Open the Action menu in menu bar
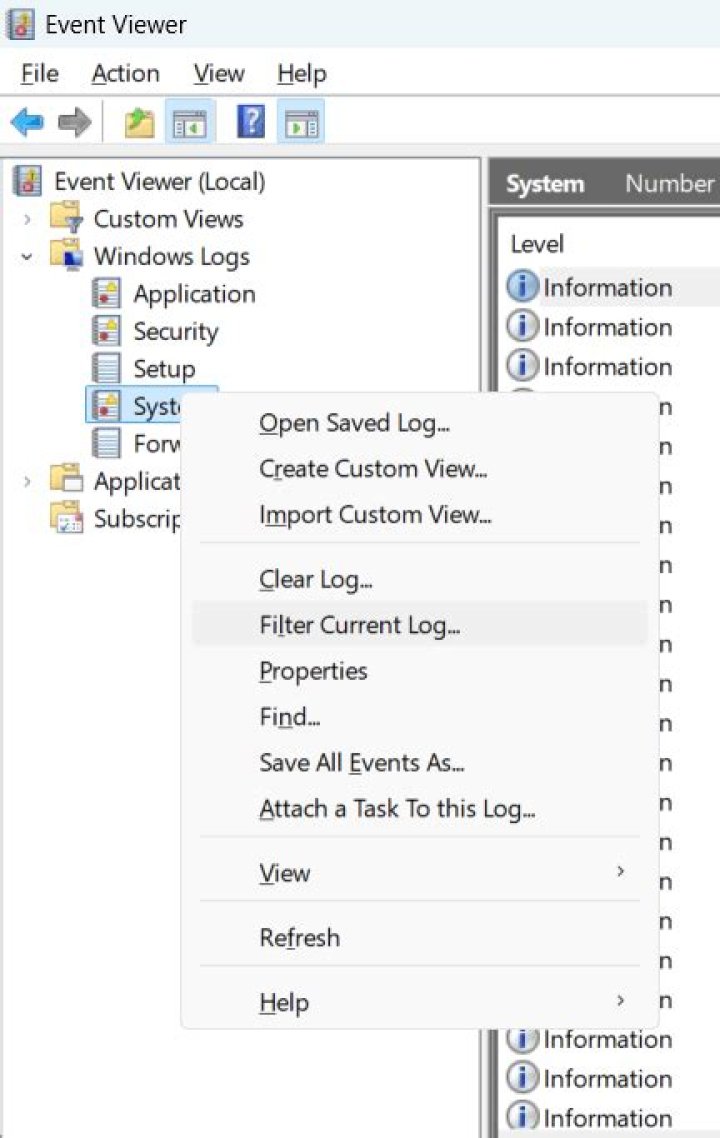Image resolution: width=720 pixels, height=1138 pixels. click(125, 73)
